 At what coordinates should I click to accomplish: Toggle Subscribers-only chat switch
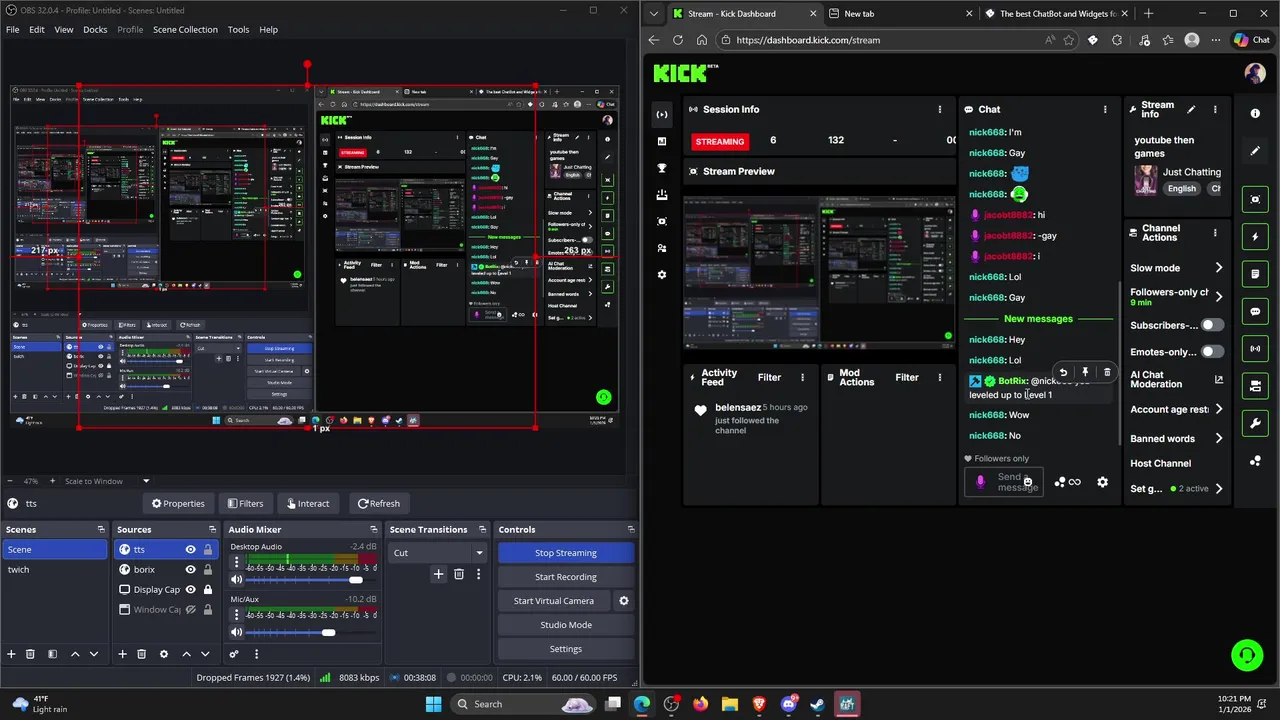[1212, 325]
